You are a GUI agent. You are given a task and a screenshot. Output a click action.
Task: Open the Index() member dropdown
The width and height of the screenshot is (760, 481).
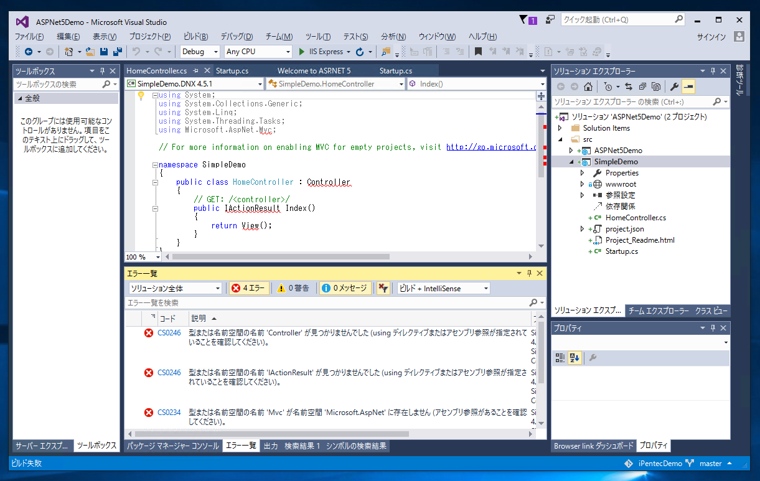coord(476,84)
